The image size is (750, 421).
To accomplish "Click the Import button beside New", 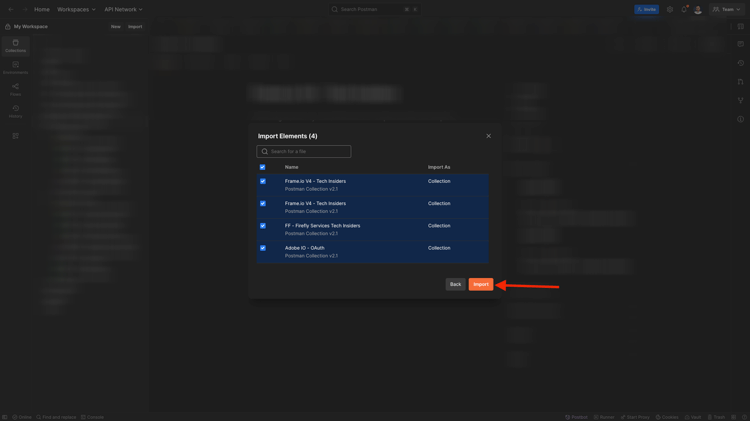I will coord(135,27).
